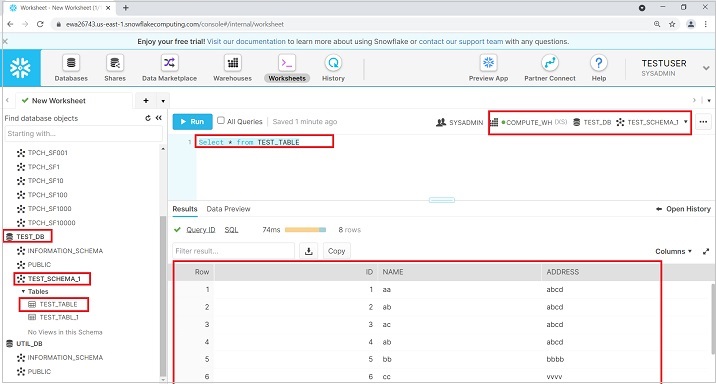
Task: Open the Shares icon
Action: (115, 63)
